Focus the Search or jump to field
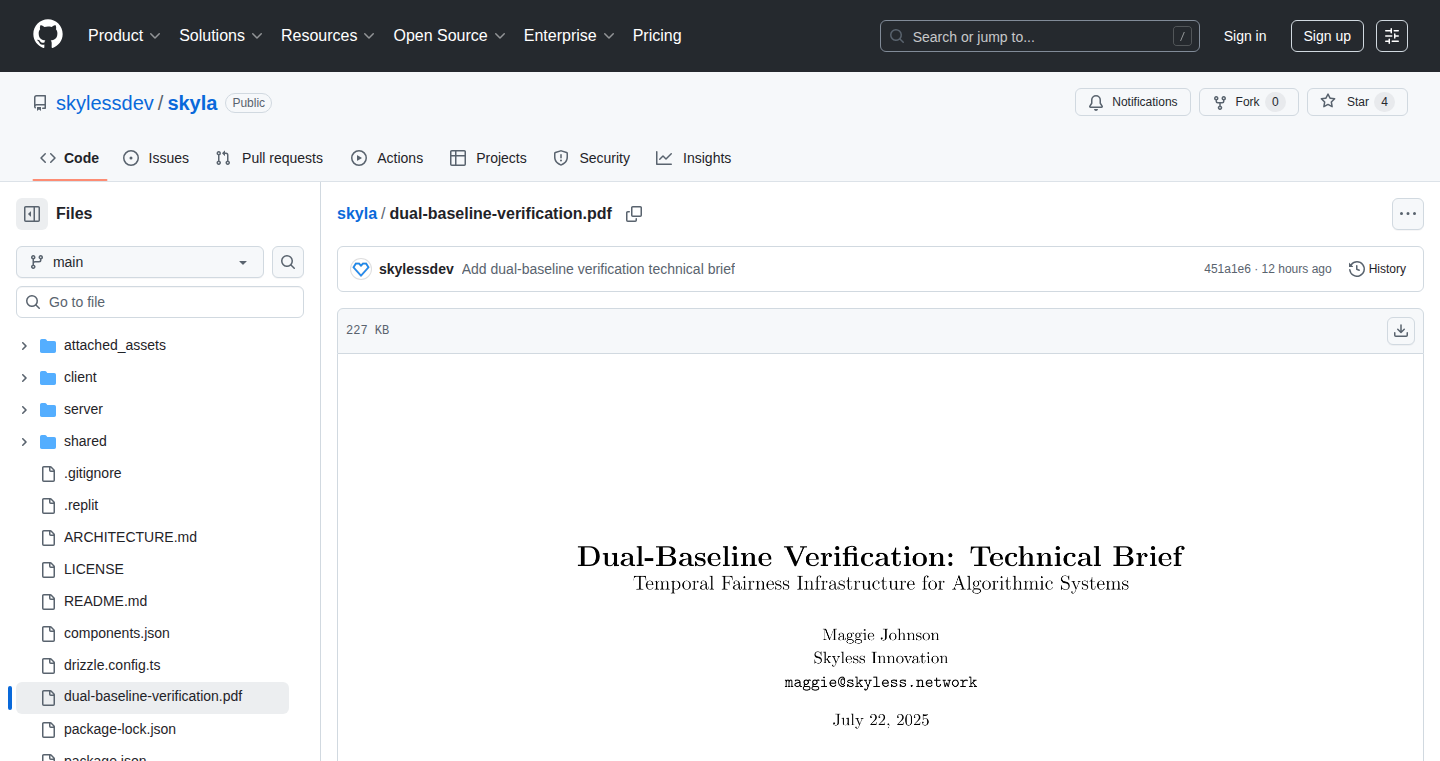1440x761 pixels. 1040,36
